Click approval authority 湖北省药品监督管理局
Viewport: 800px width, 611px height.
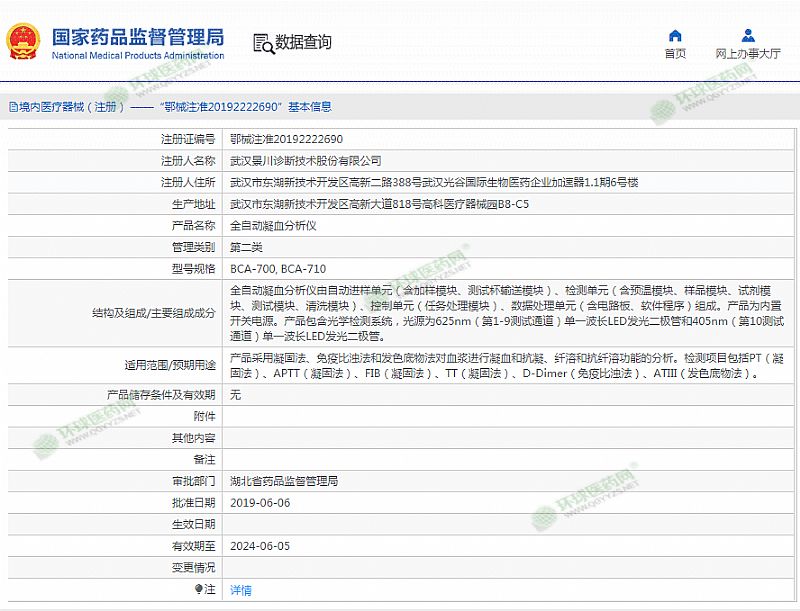click(x=284, y=481)
